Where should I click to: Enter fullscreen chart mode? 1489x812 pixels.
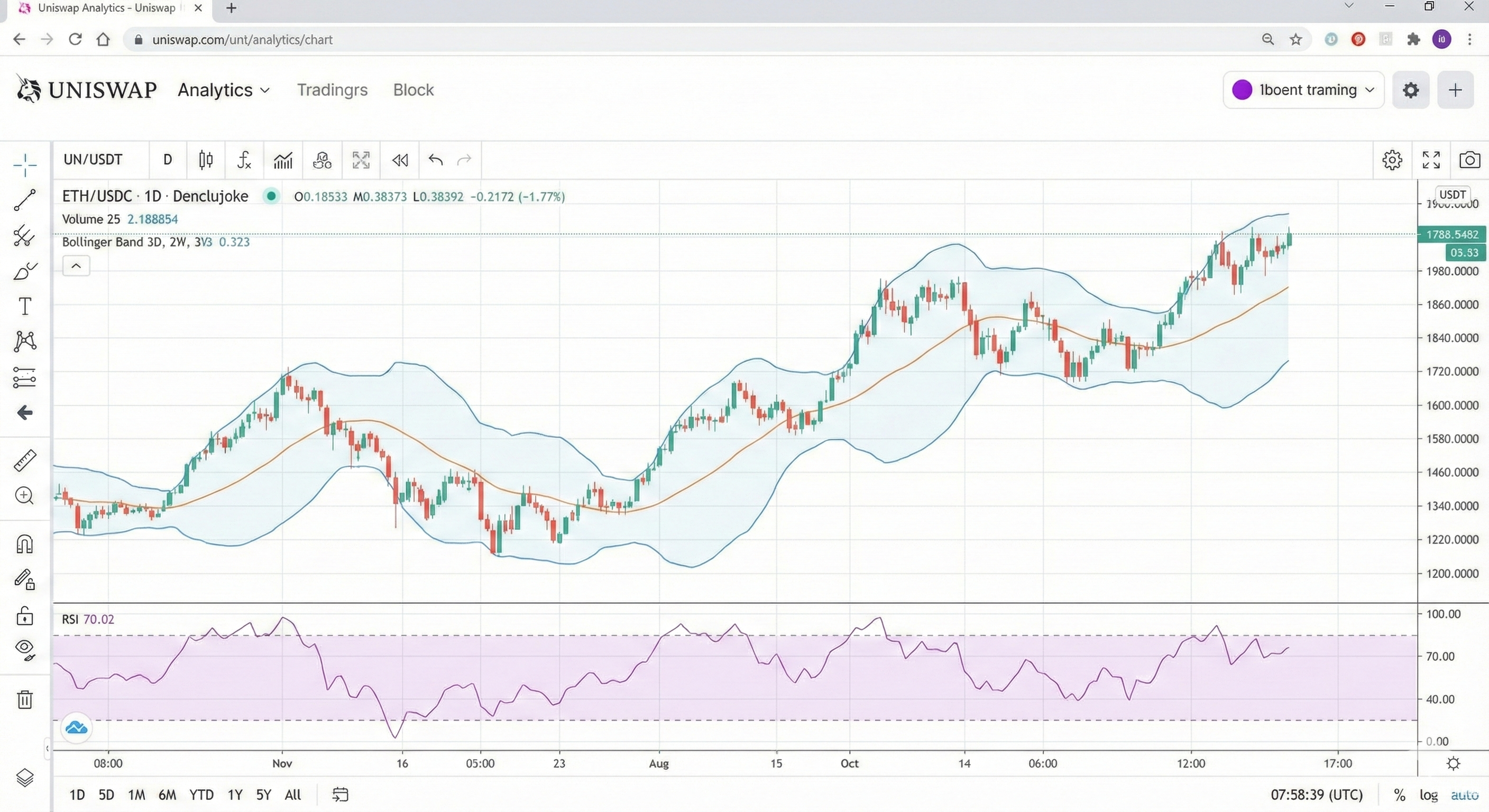click(x=1431, y=160)
